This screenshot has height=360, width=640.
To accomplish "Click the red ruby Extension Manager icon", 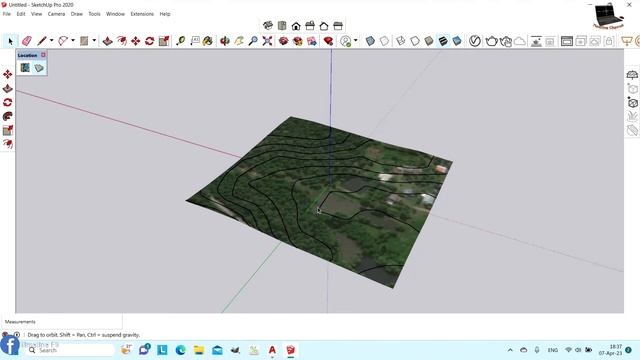I will click(x=328, y=41).
